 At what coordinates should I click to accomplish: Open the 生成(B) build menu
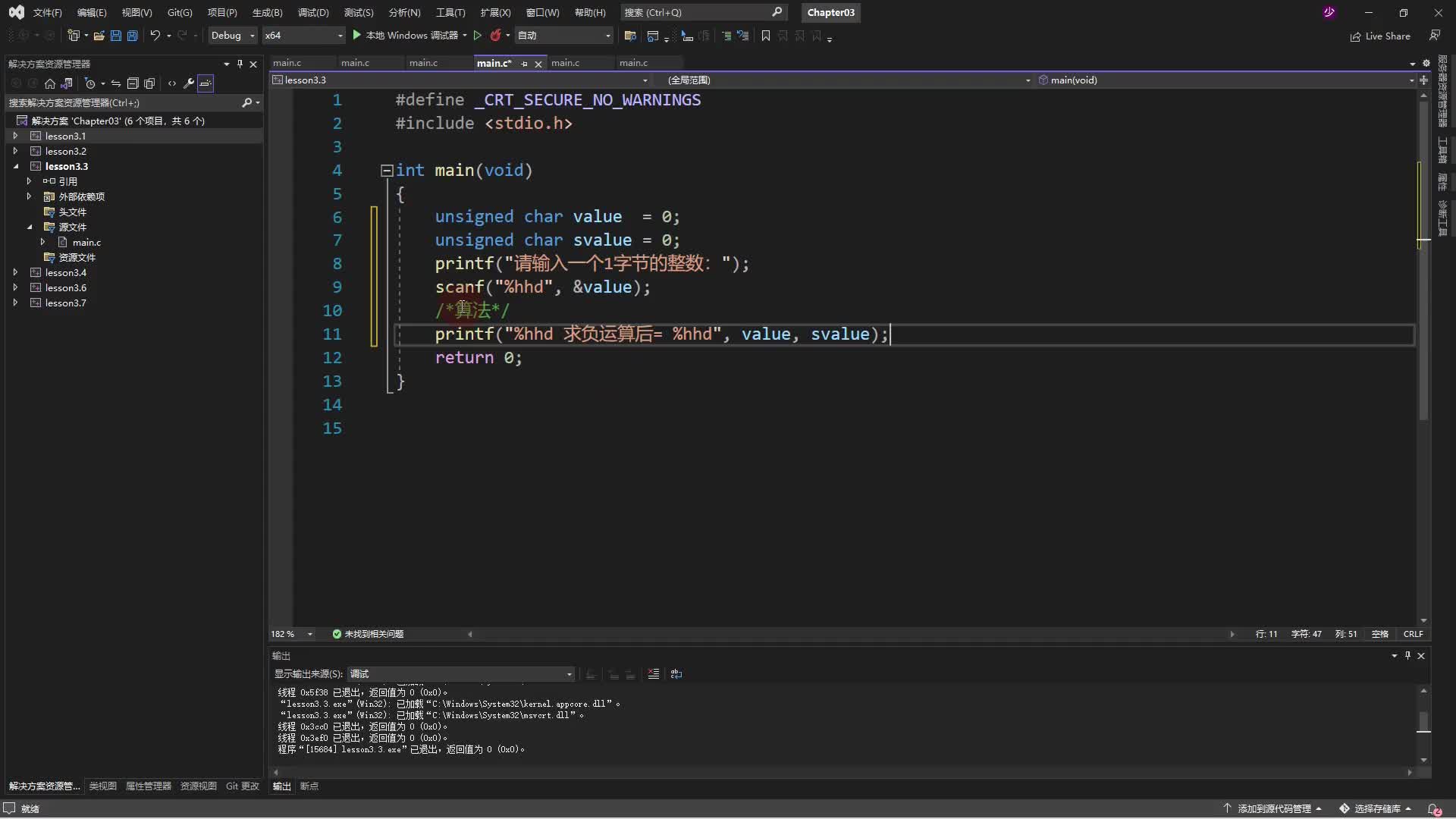267,12
